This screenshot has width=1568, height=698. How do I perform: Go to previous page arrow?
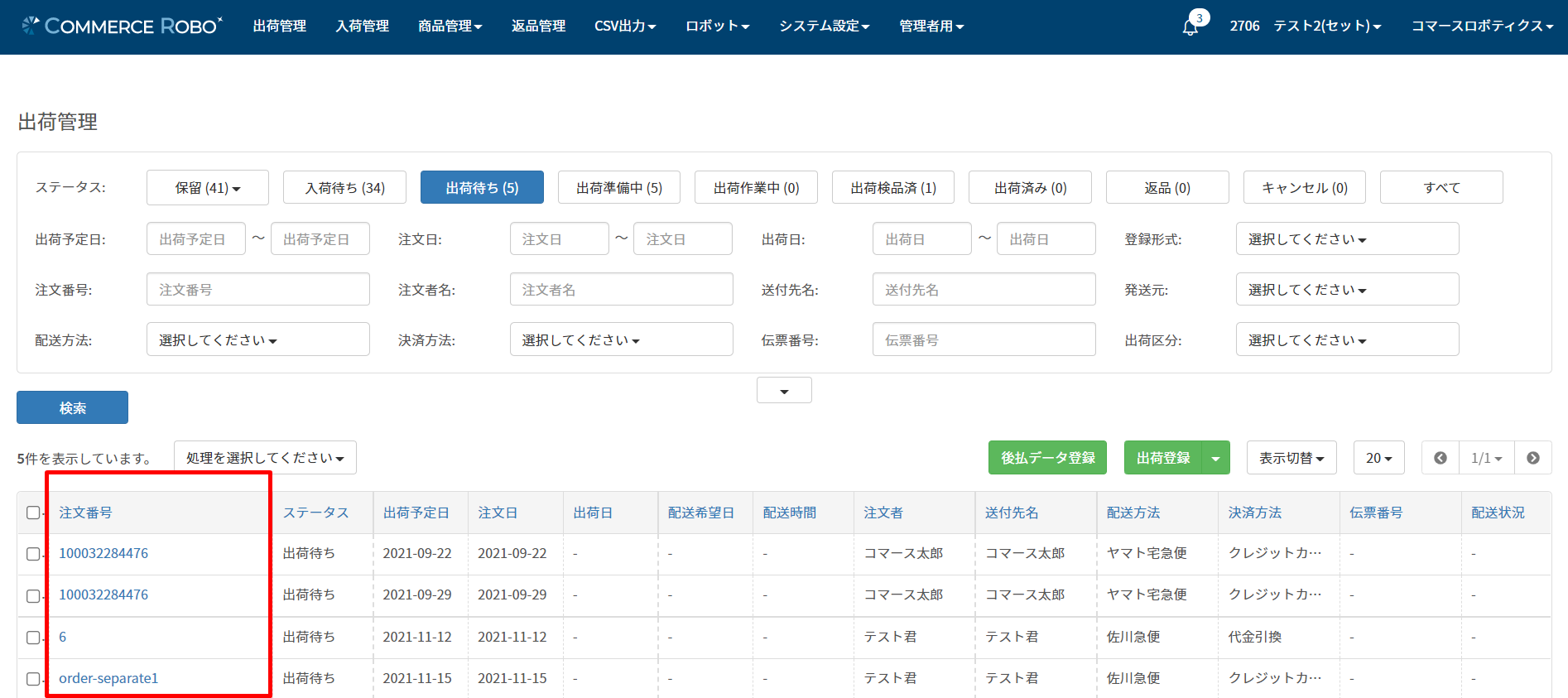[x=1441, y=458]
